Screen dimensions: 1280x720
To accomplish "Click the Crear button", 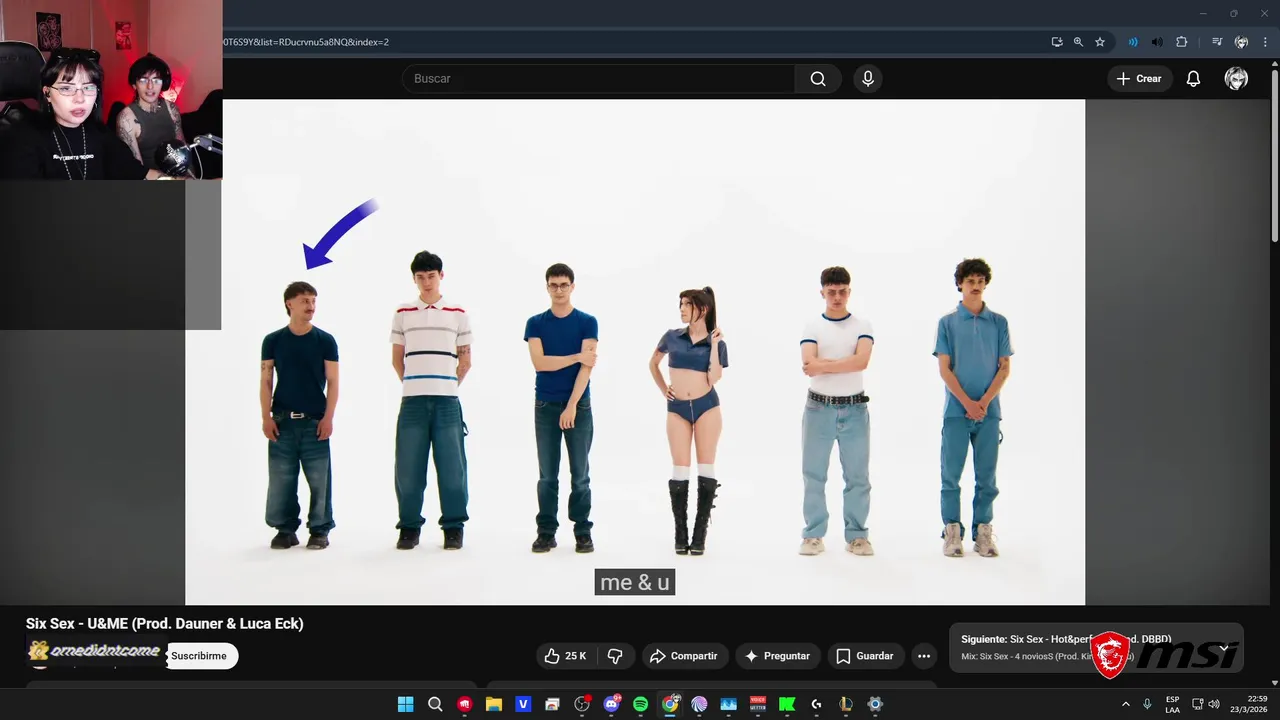I will coord(1139,79).
